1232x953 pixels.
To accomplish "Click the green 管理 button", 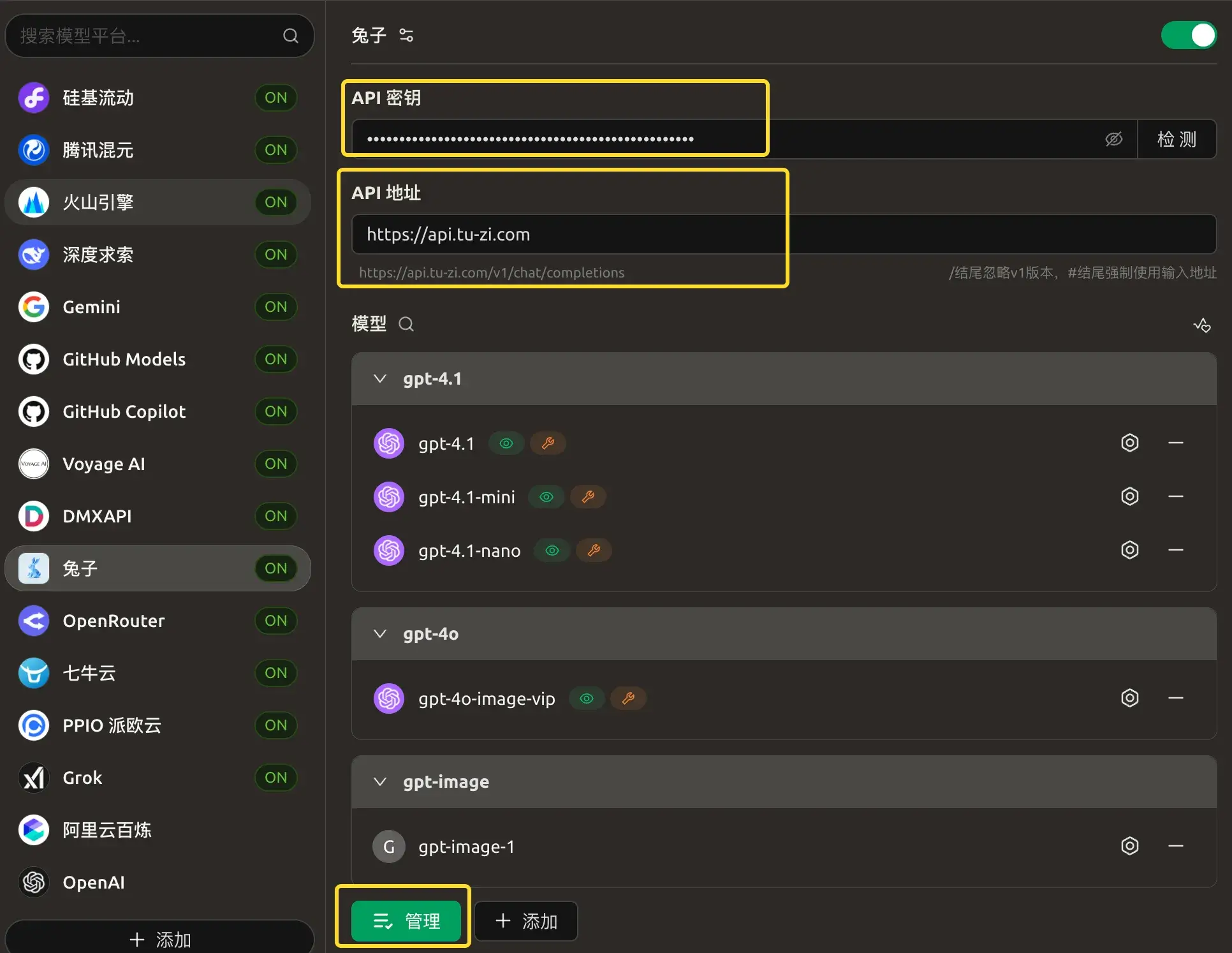I will click(406, 920).
